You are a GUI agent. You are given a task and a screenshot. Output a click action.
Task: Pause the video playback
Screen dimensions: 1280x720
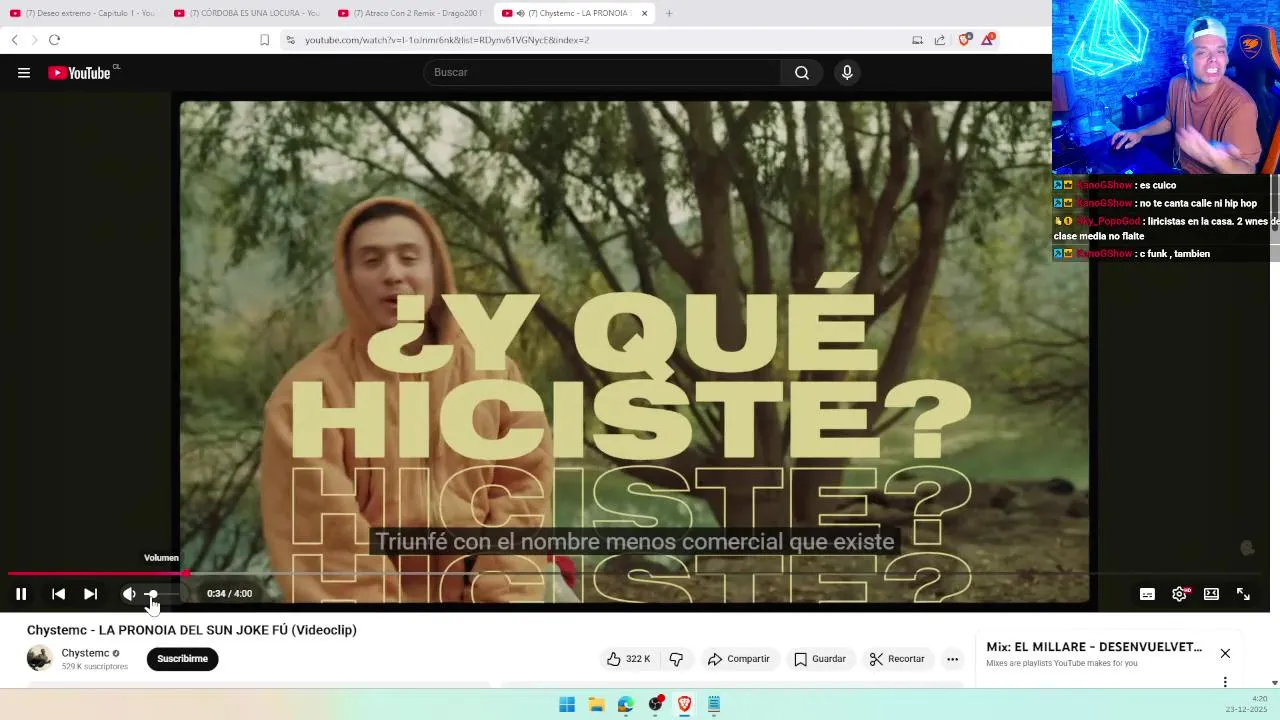pyautogui.click(x=21, y=594)
